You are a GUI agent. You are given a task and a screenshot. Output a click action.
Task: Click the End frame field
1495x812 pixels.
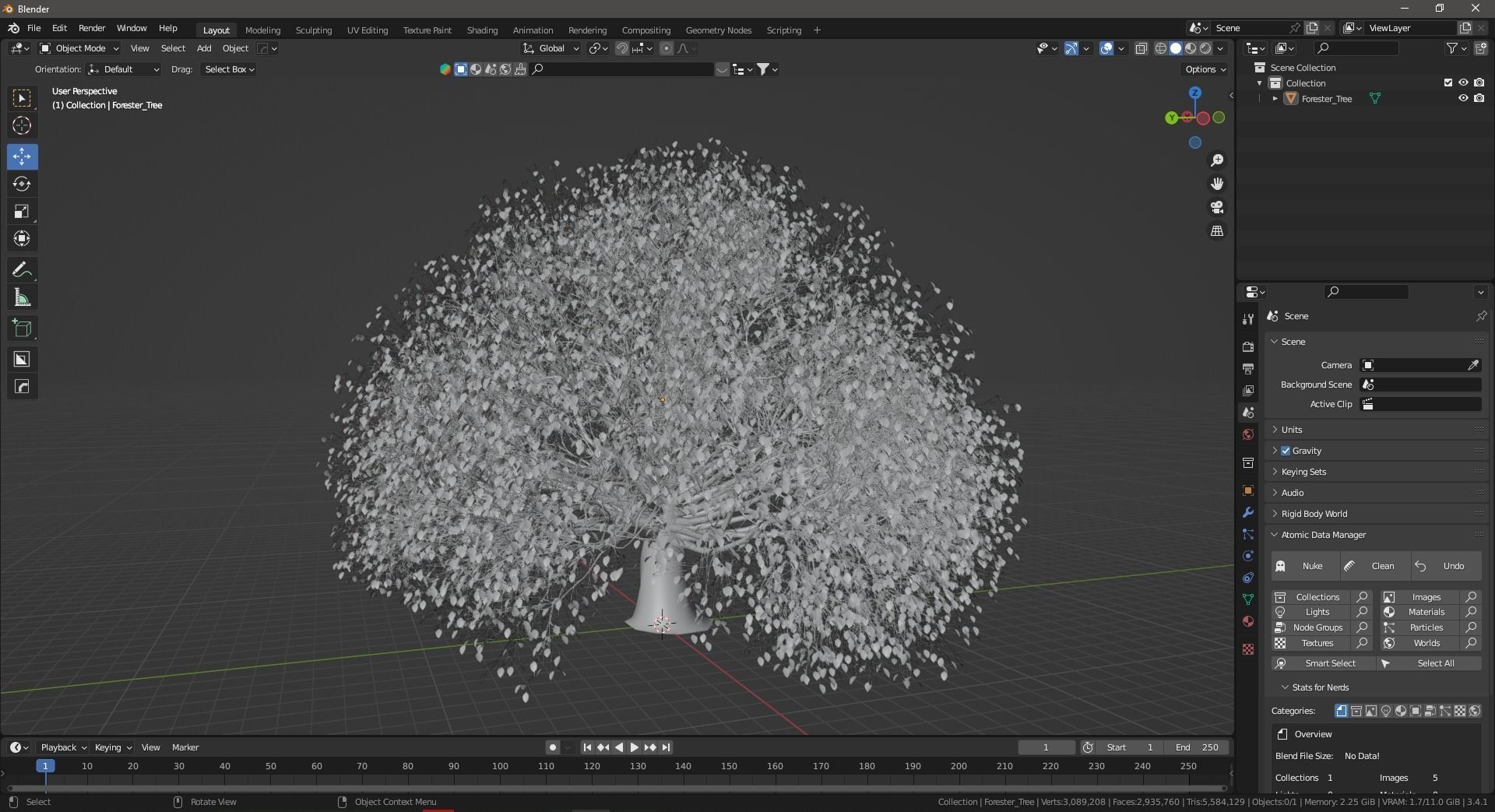tap(1197, 747)
